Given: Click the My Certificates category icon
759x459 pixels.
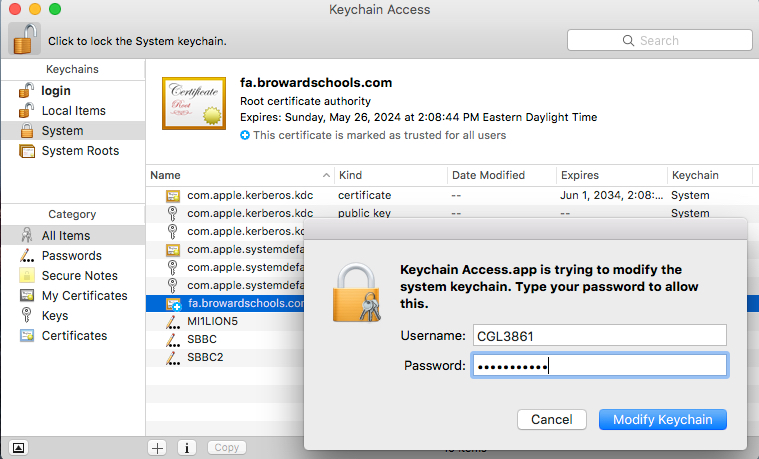Looking at the screenshot, I should [27, 295].
